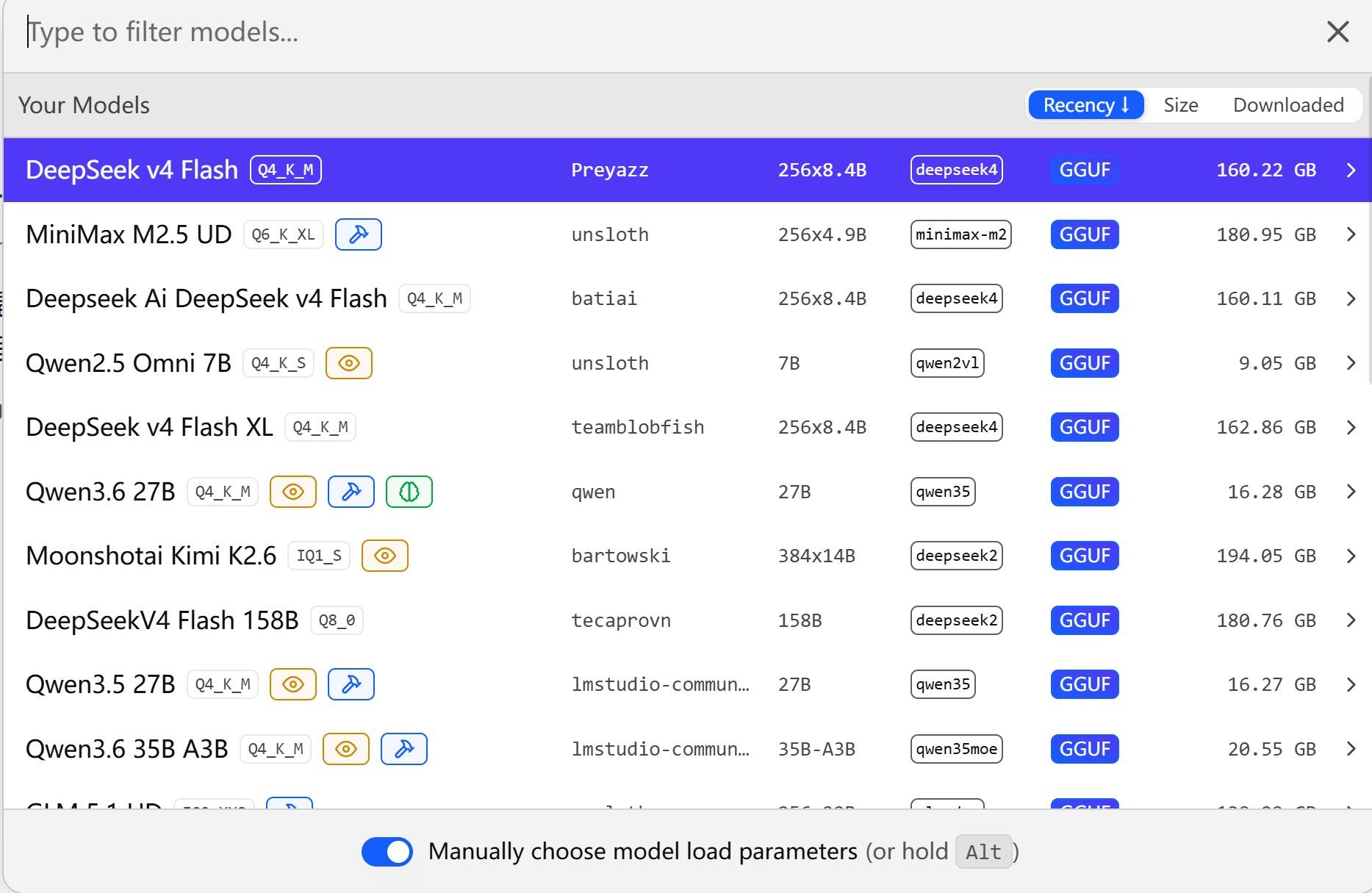Screen dimensions: 1372x893
Task: Click the Q6_K_XL quantization badge
Action: pos(284,234)
